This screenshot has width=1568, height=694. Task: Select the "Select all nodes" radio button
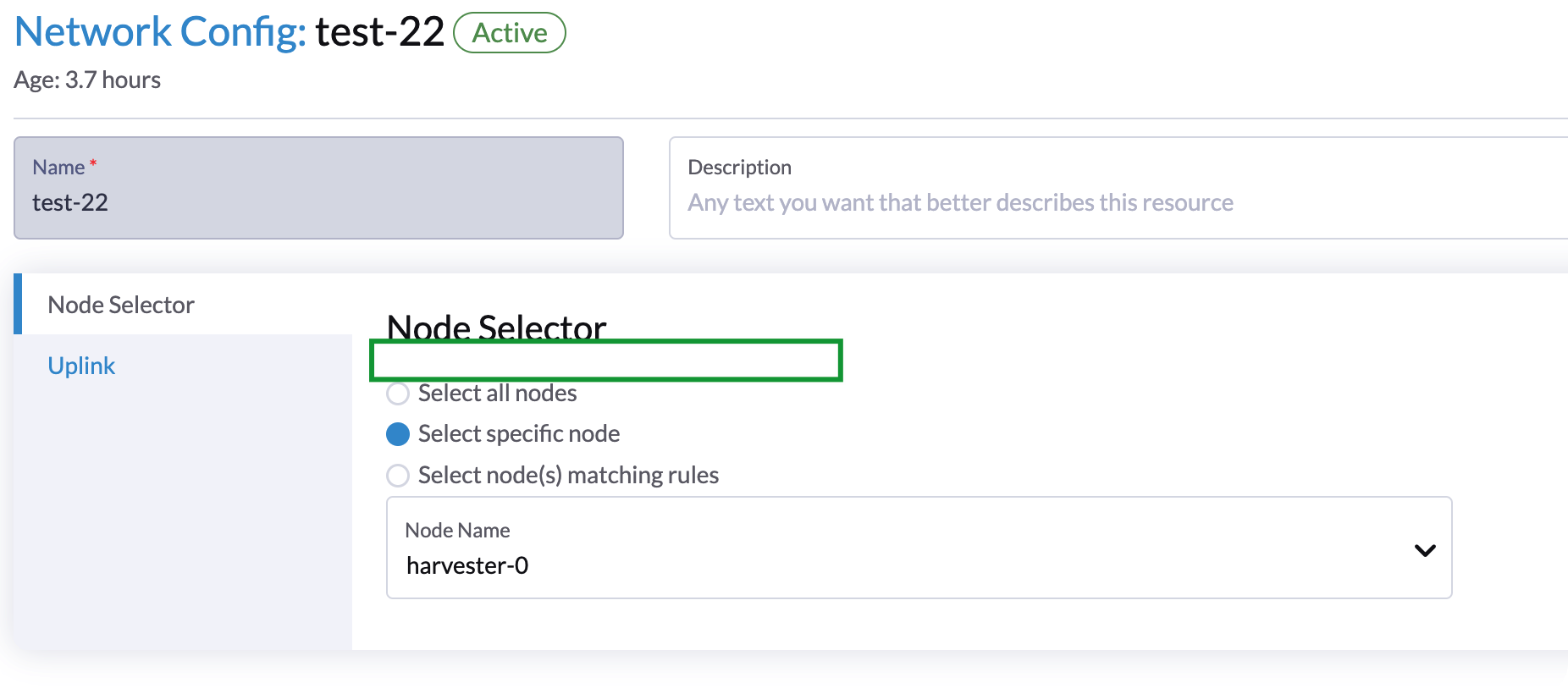click(398, 394)
